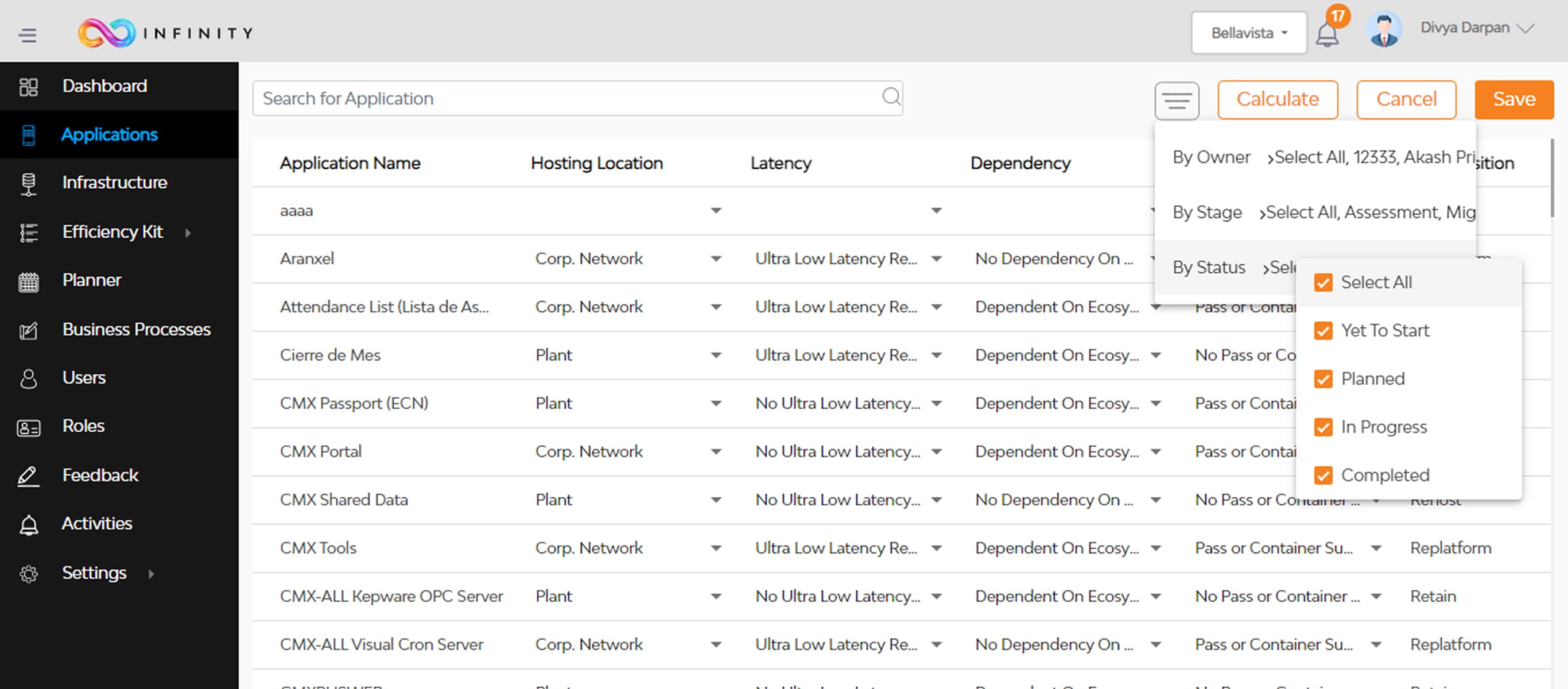The height and width of the screenshot is (689, 1568).
Task: Uncheck the Yet To Start checkbox
Action: pos(1323,331)
